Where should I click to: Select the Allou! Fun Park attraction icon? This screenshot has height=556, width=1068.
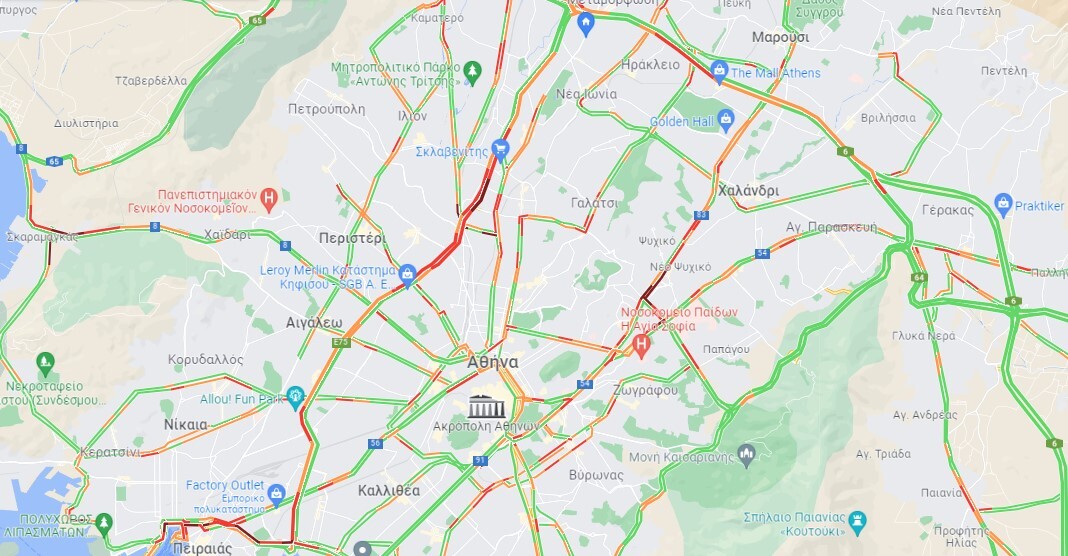[295, 396]
